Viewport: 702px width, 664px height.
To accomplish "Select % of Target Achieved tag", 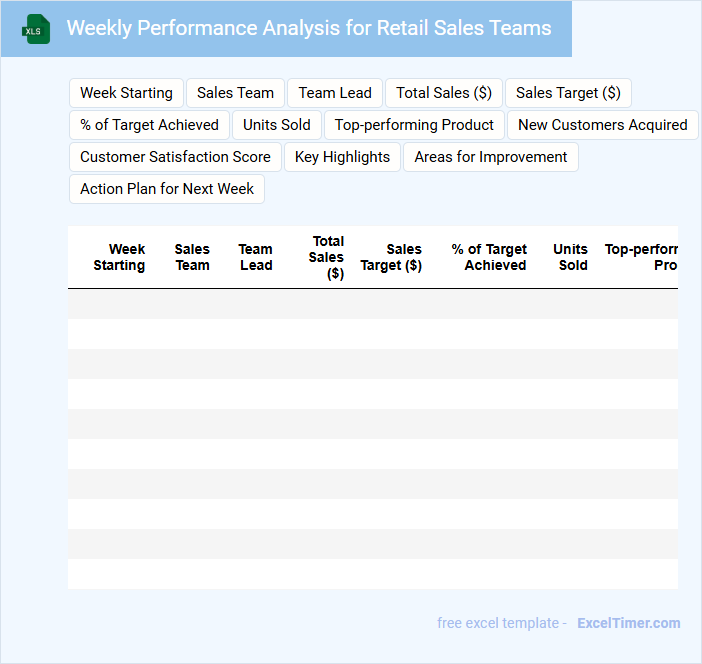I will coord(149,125).
